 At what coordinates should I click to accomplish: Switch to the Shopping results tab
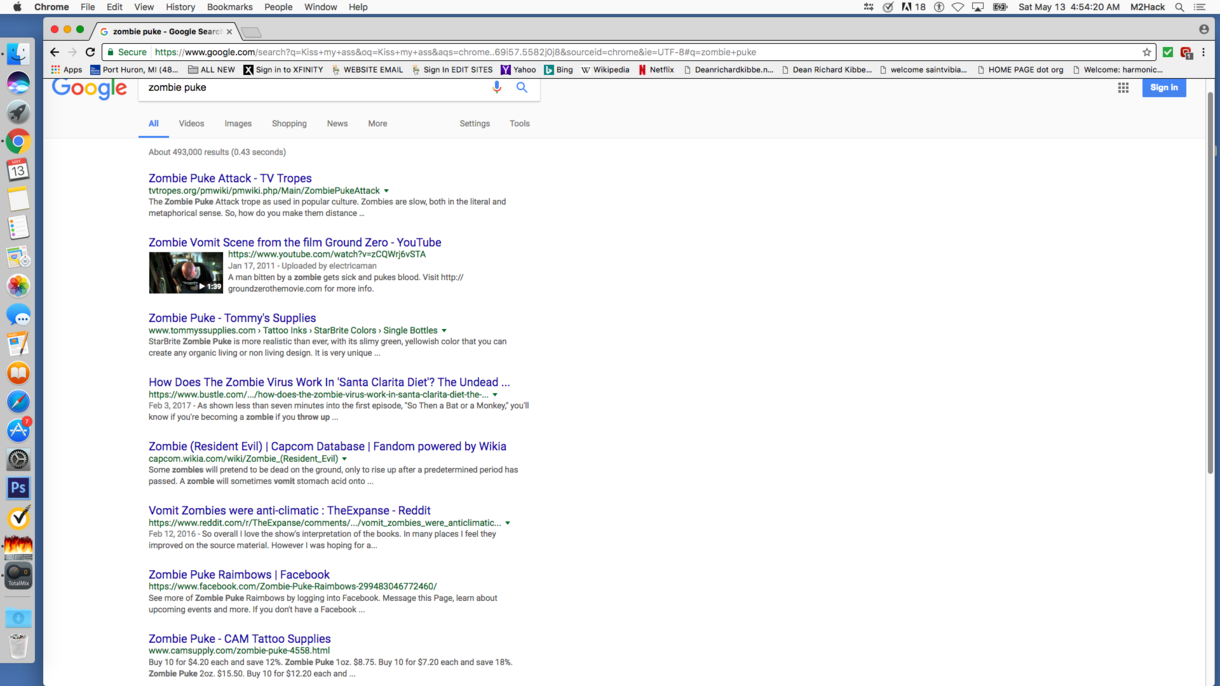tap(289, 124)
